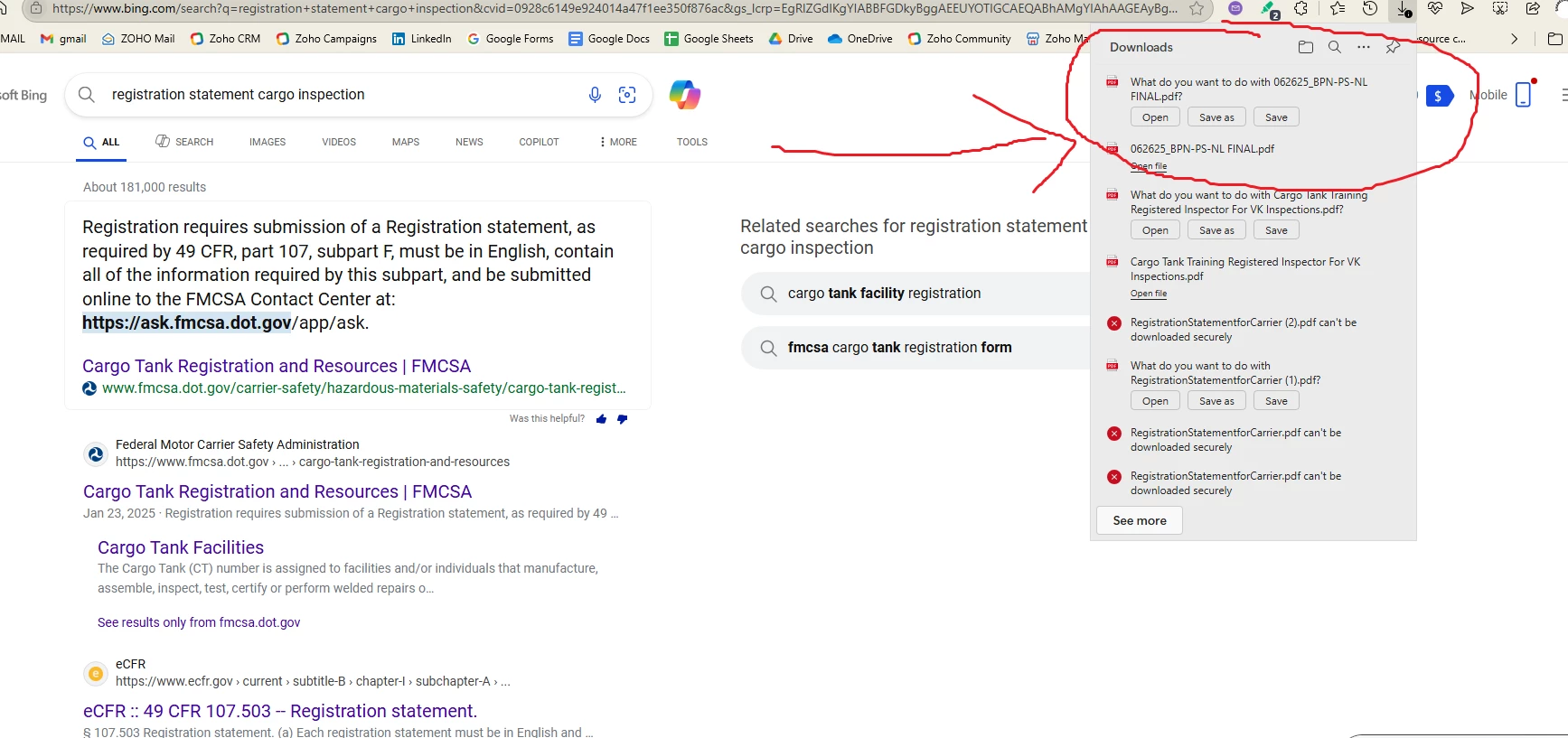This screenshot has width=1568, height=738.
Task: Click the thumbs down helpful icon
Action: pos(622,419)
